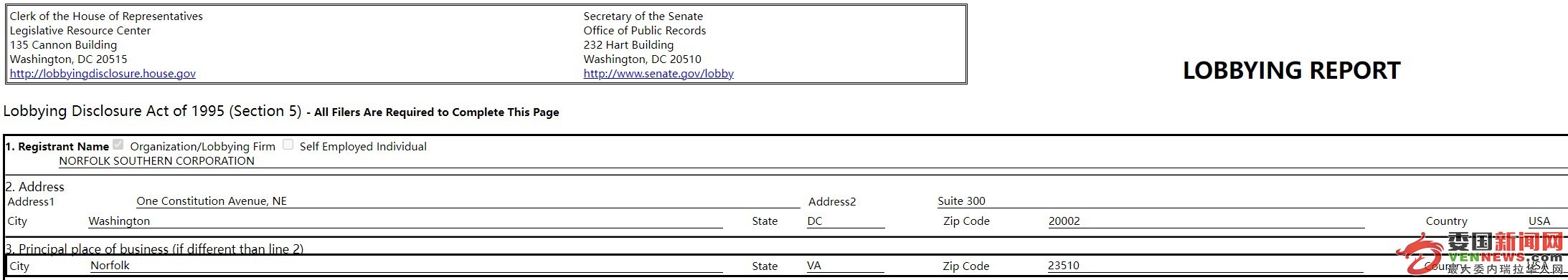Check Self Employed Individual checkbox

point(288,145)
